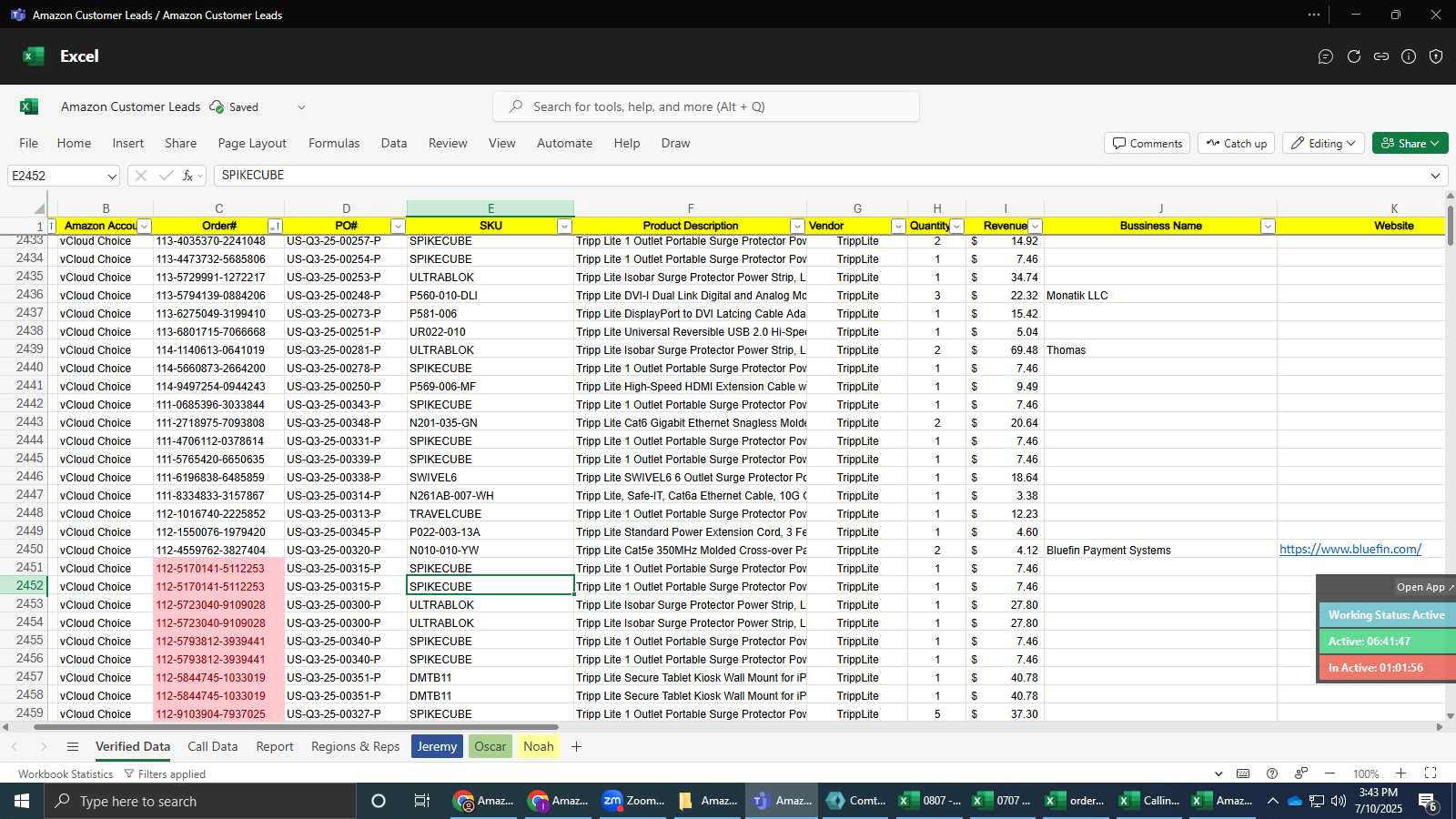Expand workbook name dropdown chevron
Viewport: 1456px width, 819px height.
click(301, 107)
